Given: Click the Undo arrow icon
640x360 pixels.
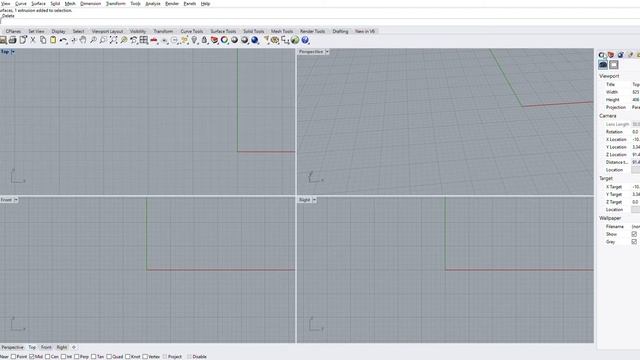Looking at the screenshot, I should 63,40.
